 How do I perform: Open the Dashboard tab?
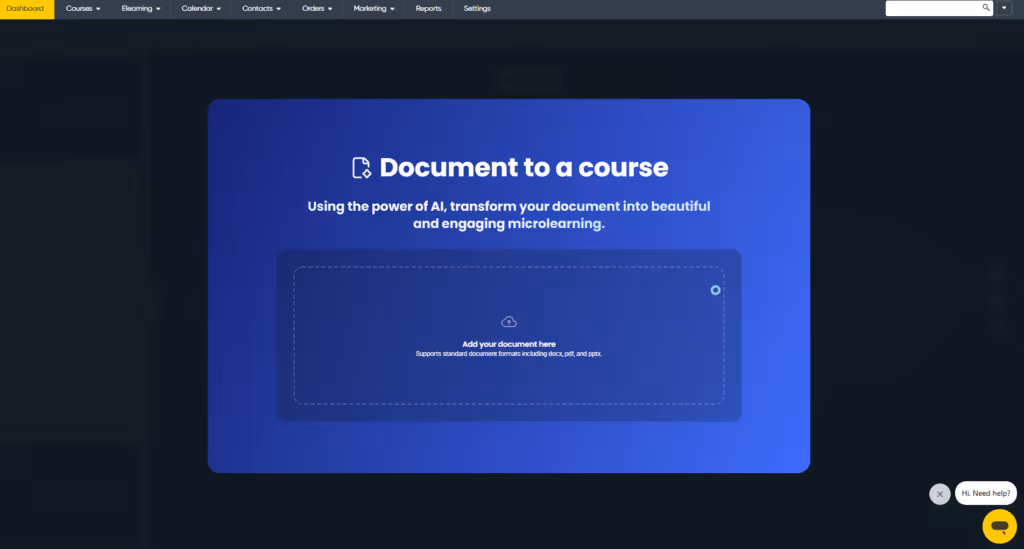pos(26,8)
